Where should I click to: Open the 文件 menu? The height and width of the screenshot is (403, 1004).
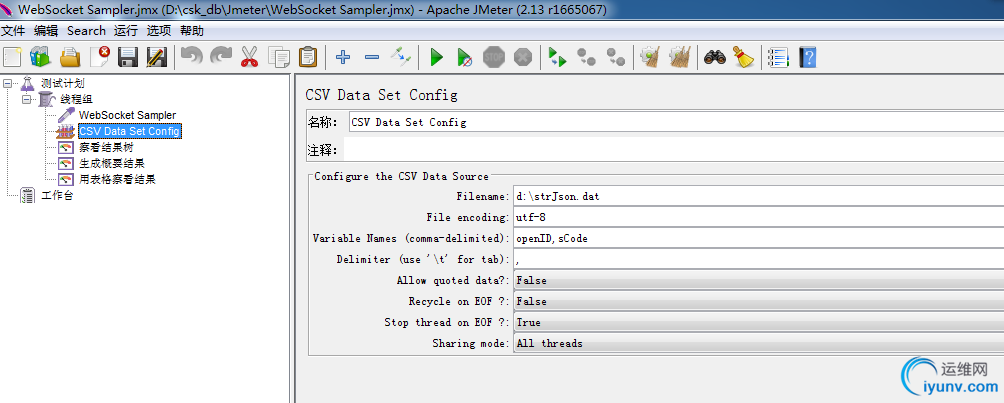(12, 31)
